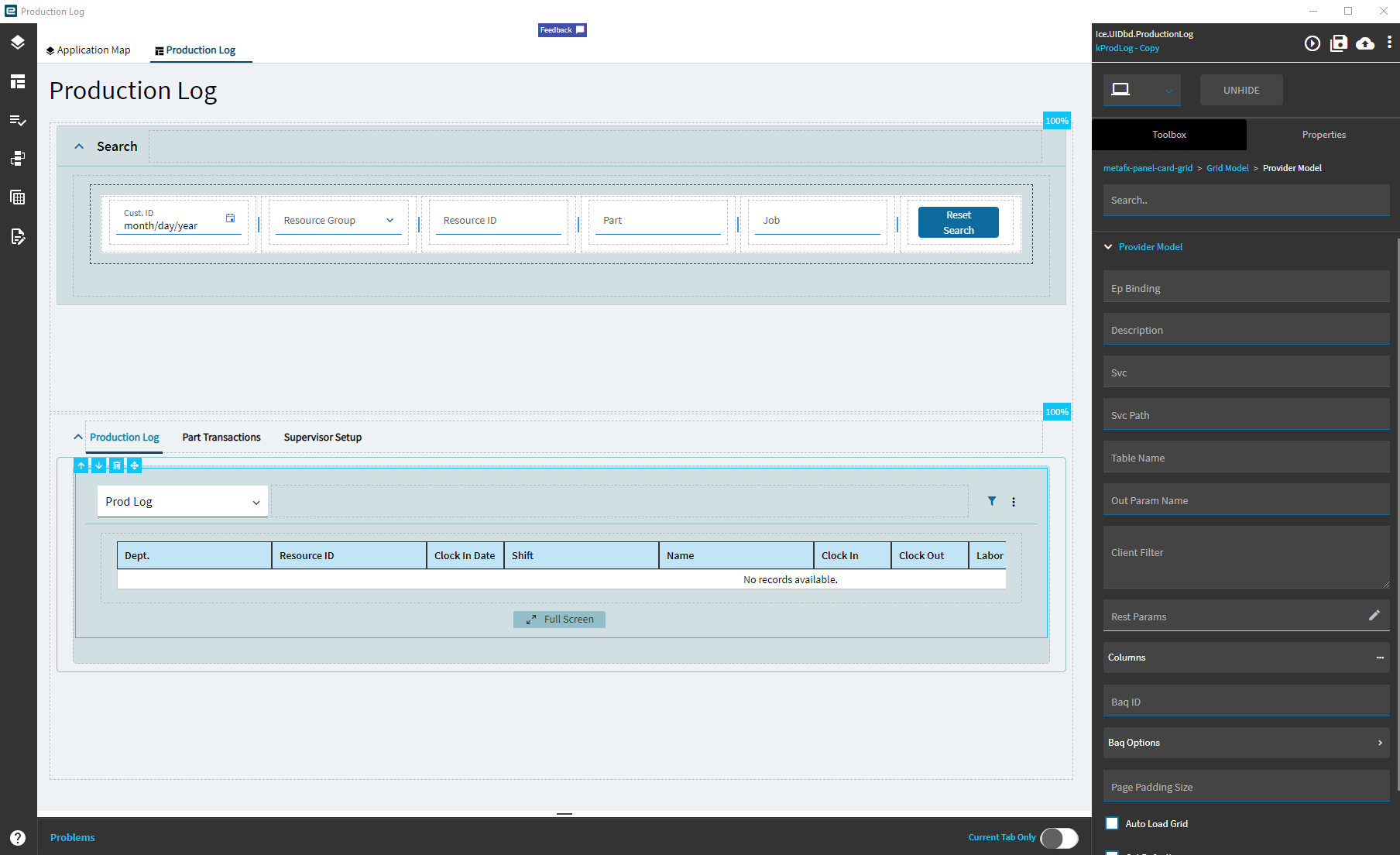Image resolution: width=1400 pixels, height=855 pixels.
Task: Click the Page Padding Size field
Action: tap(1246, 786)
